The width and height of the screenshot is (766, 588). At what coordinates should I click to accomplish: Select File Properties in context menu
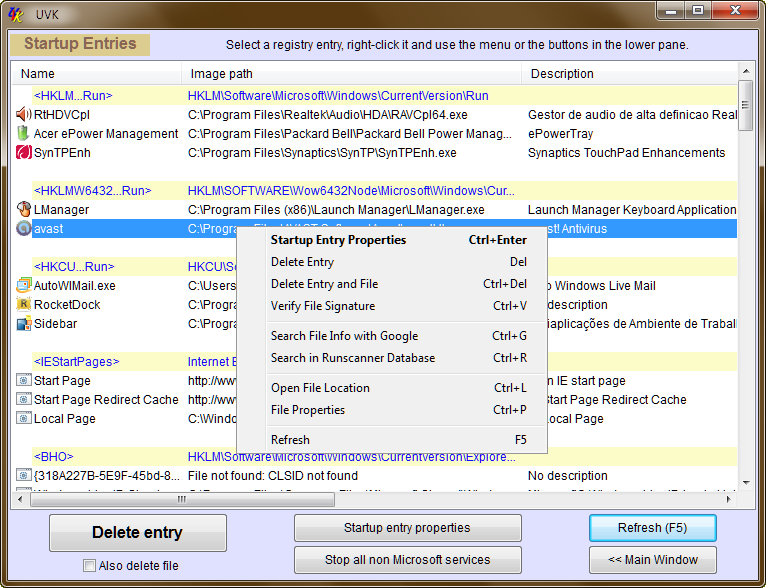(392, 410)
